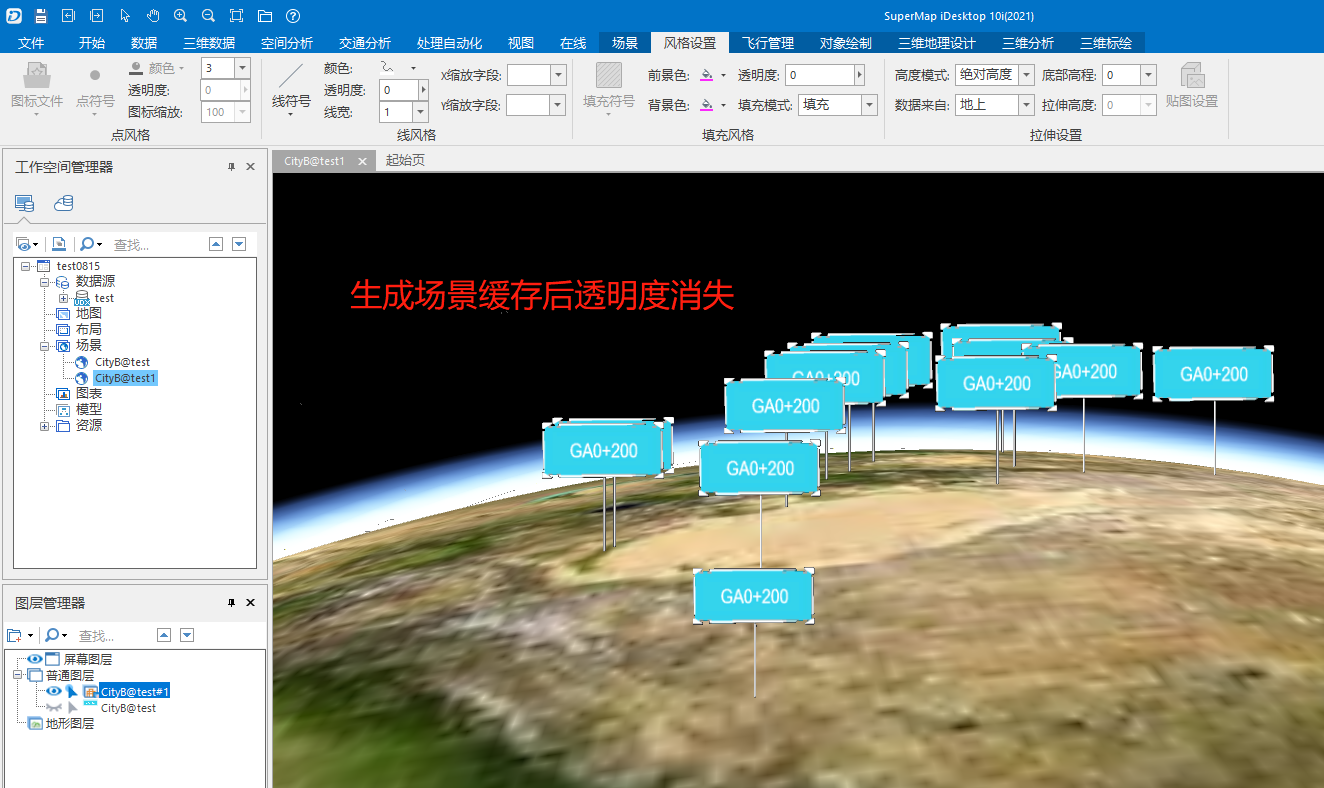Switch to the 场景 ribbon tab
The width and height of the screenshot is (1324, 788).
click(625, 43)
